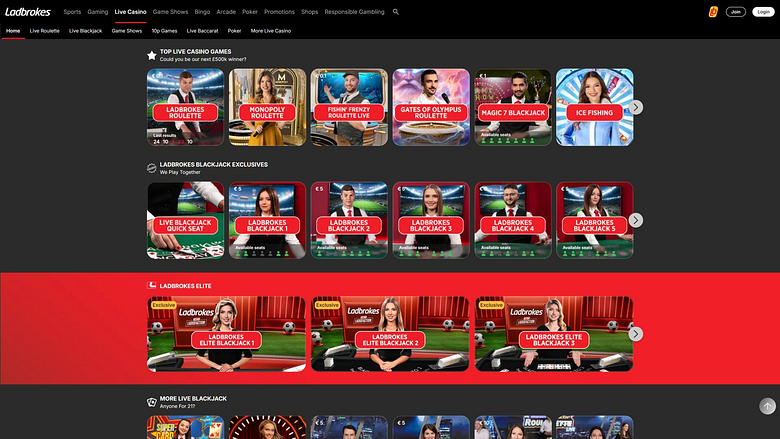Image resolution: width=780 pixels, height=439 pixels.
Task: Open the More Live Casino tab
Action: [271, 31]
